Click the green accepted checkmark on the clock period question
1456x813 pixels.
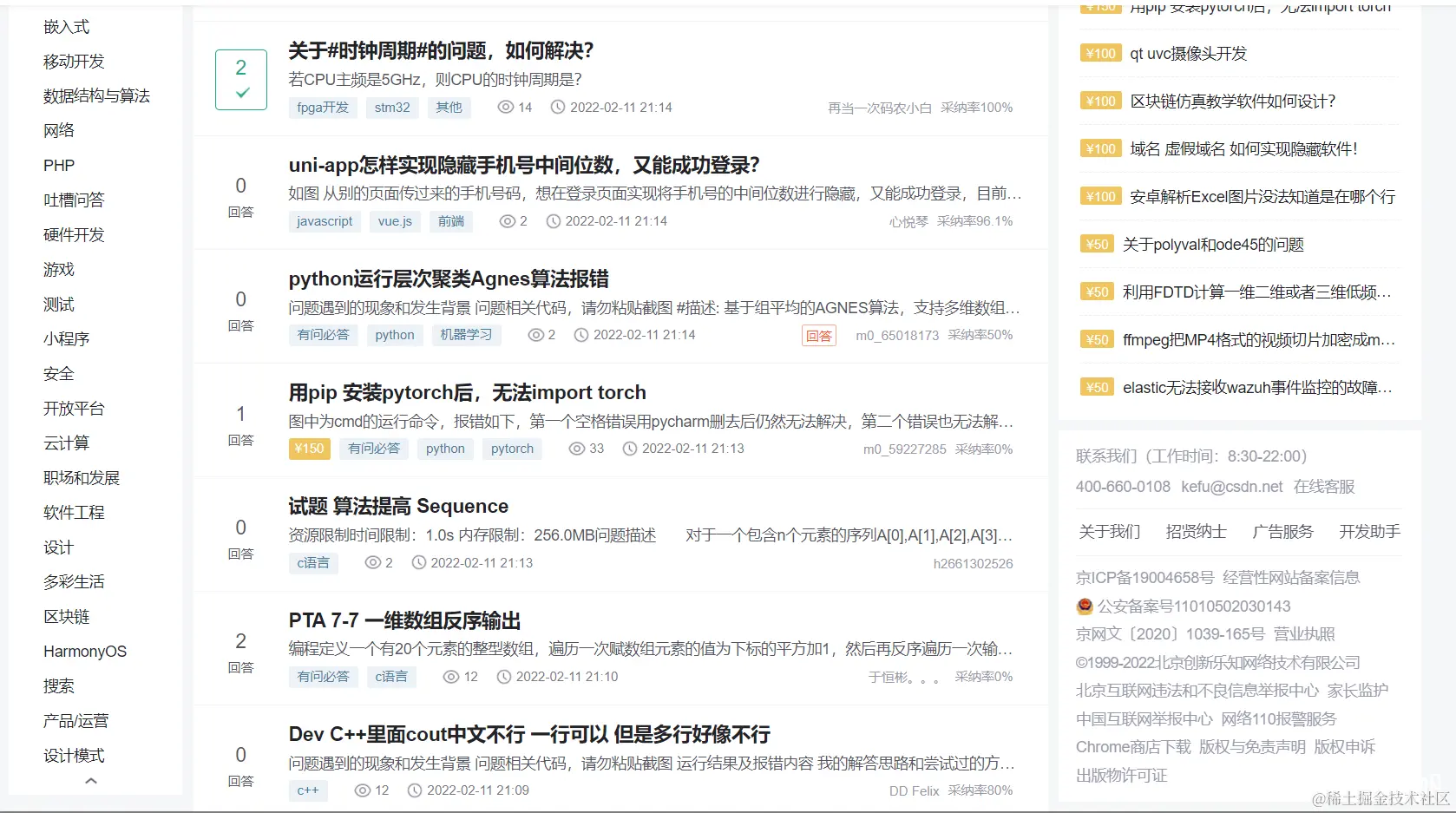click(x=240, y=94)
